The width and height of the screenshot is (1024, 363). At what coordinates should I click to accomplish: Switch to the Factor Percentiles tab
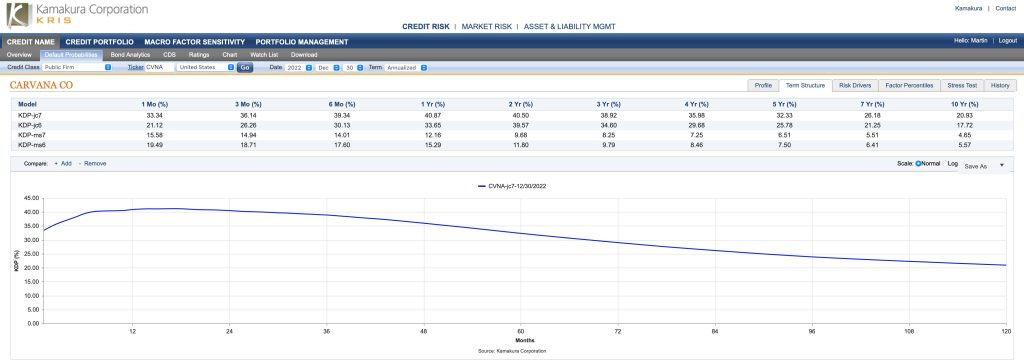[x=909, y=86]
